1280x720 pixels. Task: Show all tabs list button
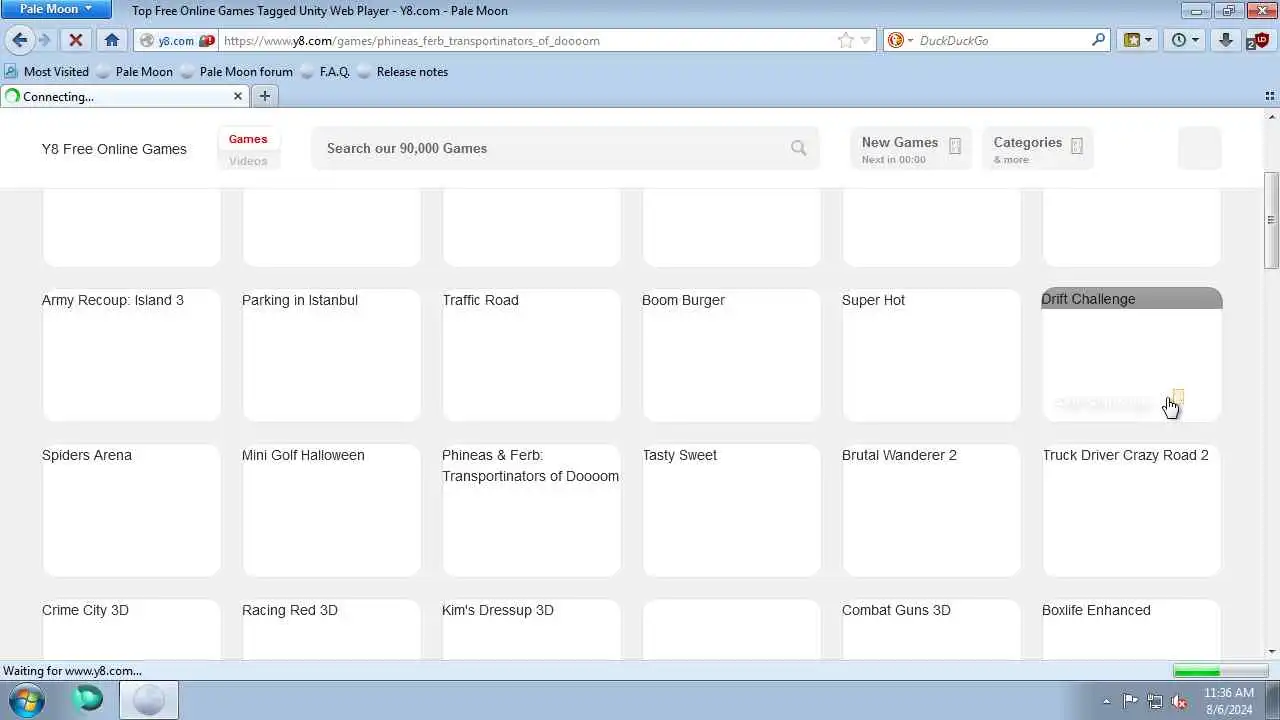coord(1270,96)
